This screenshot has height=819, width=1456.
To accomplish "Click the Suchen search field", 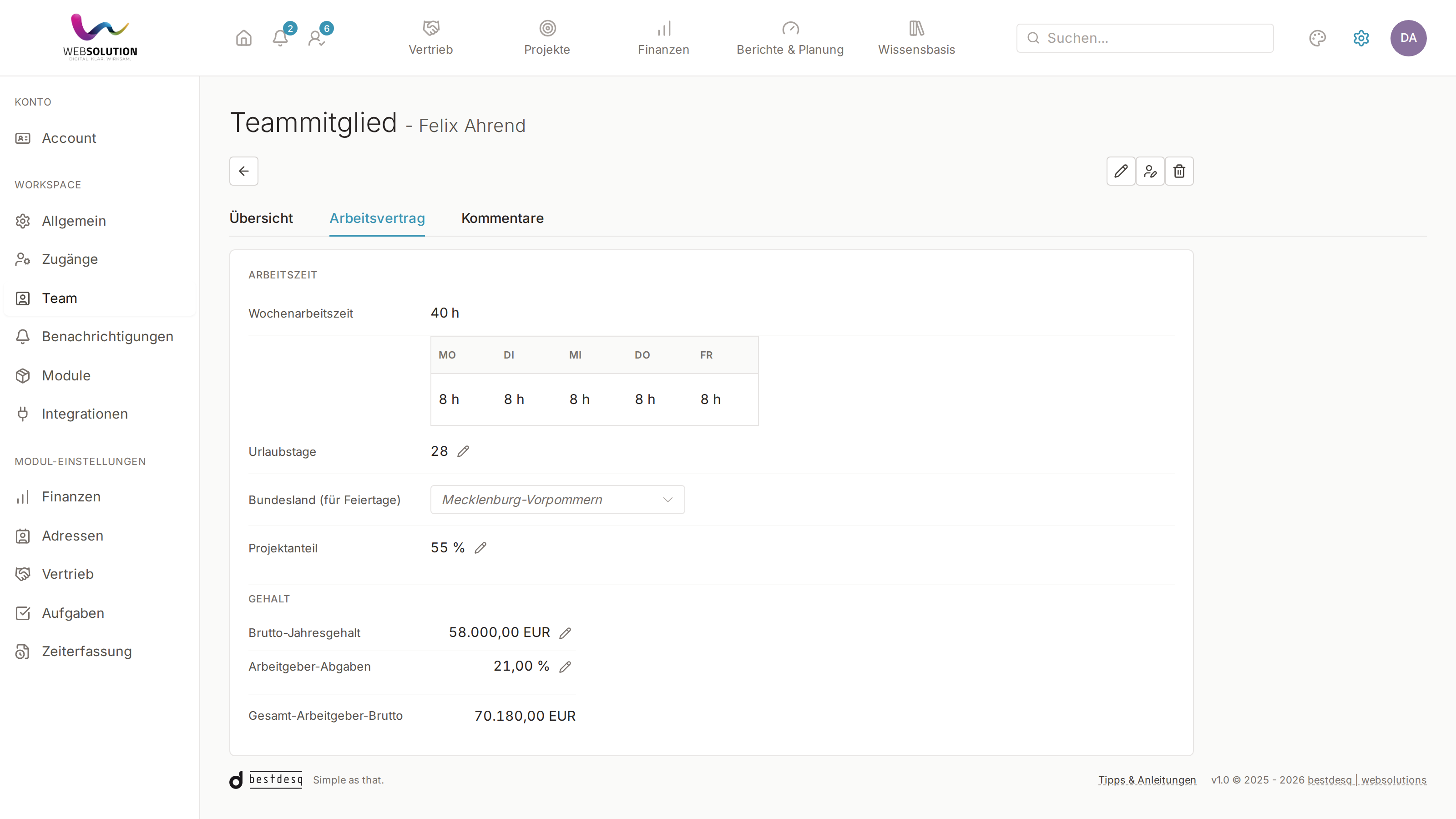I will (1145, 38).
